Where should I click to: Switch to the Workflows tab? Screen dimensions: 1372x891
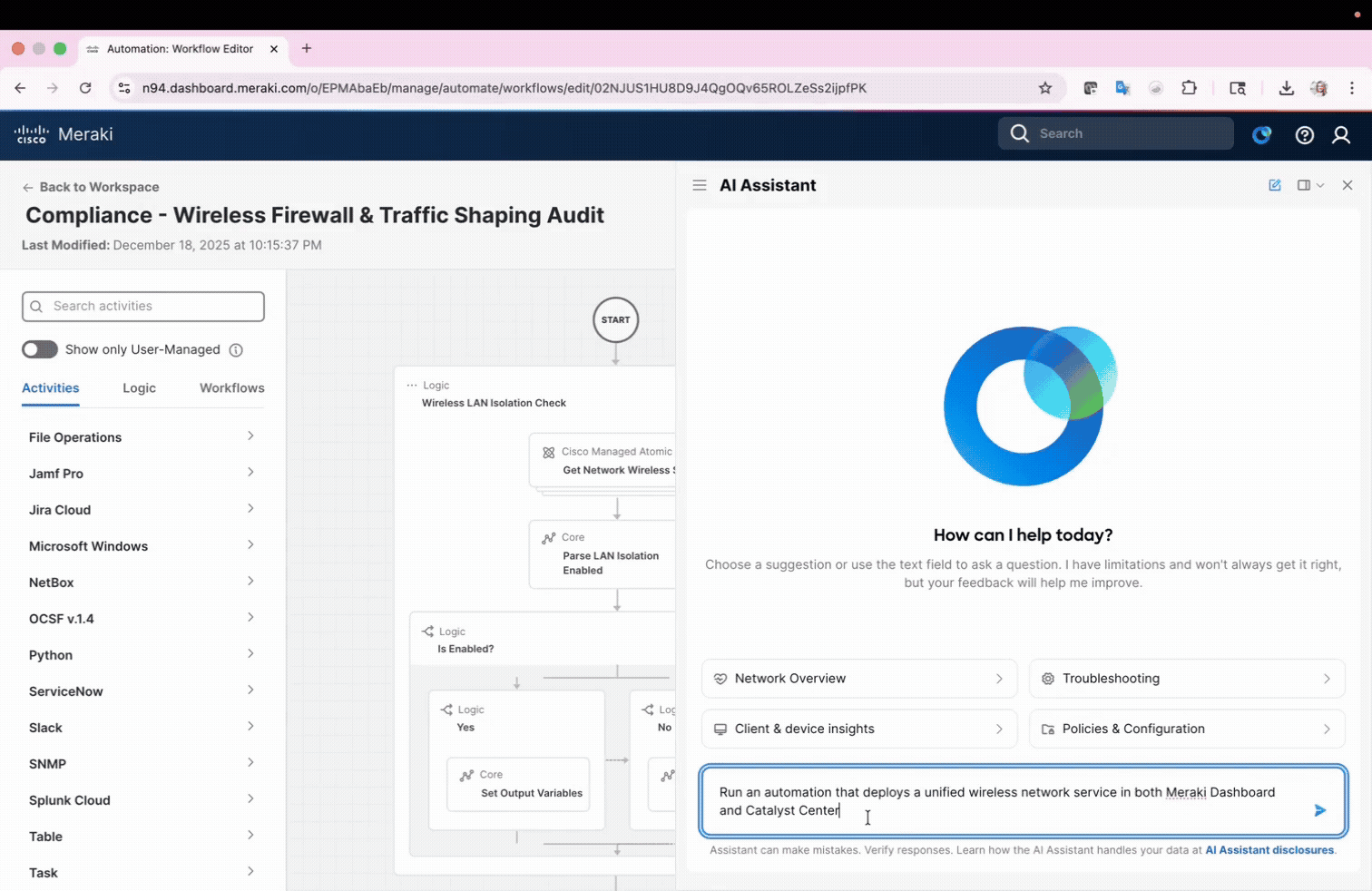[x=231, y=387]
